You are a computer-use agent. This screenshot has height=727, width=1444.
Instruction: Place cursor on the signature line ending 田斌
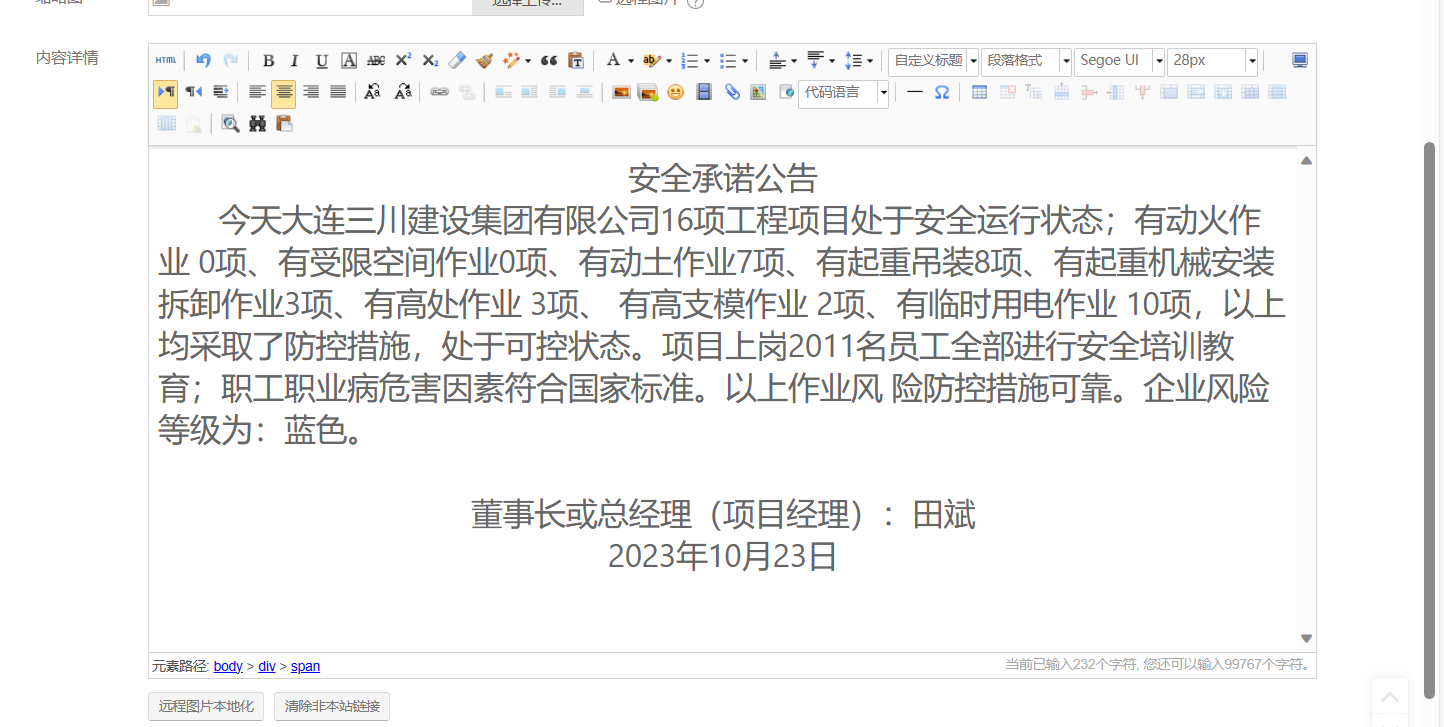click(x=723, y=515)
